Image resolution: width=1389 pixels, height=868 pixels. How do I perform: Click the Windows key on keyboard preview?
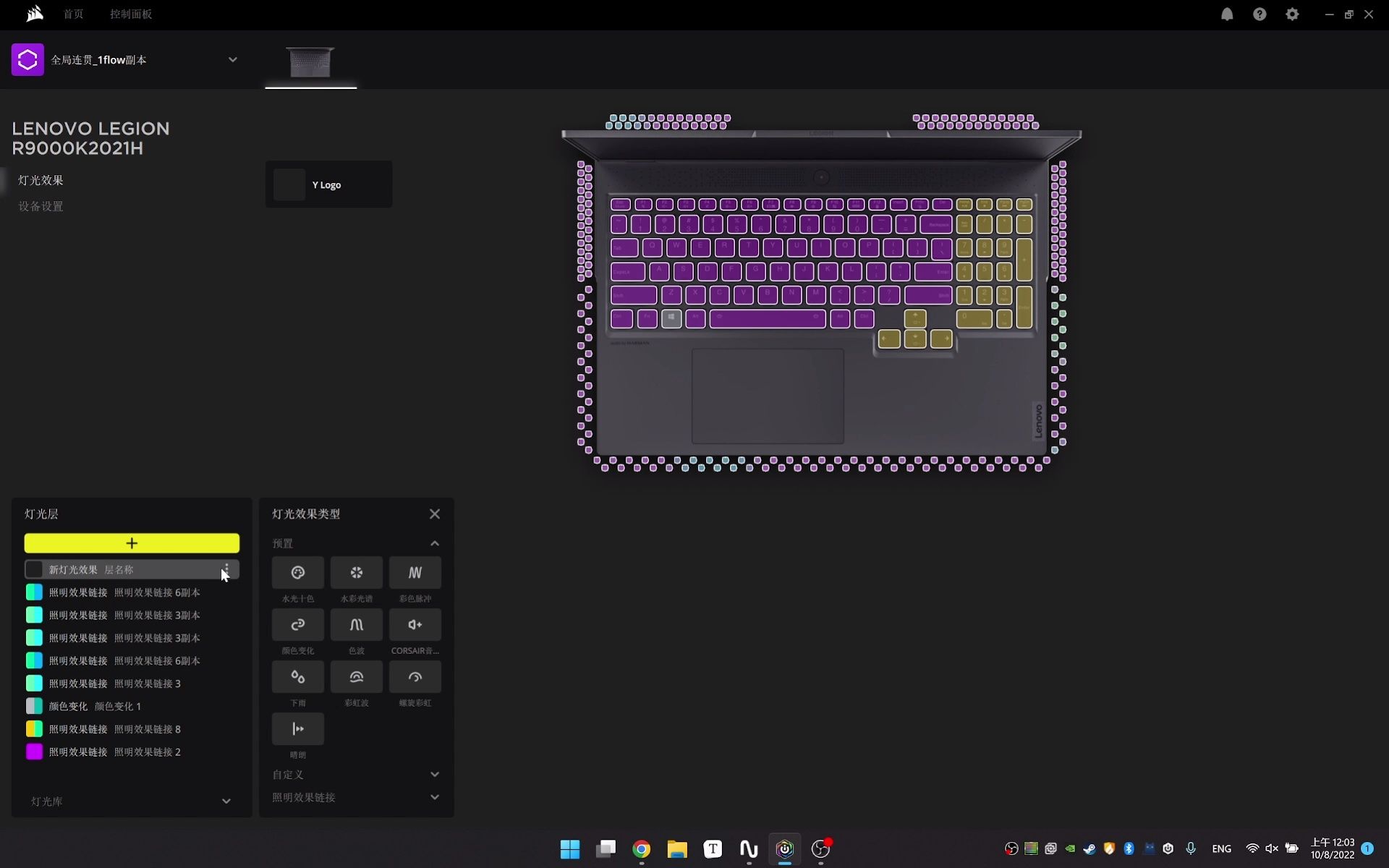click(671, 319)
